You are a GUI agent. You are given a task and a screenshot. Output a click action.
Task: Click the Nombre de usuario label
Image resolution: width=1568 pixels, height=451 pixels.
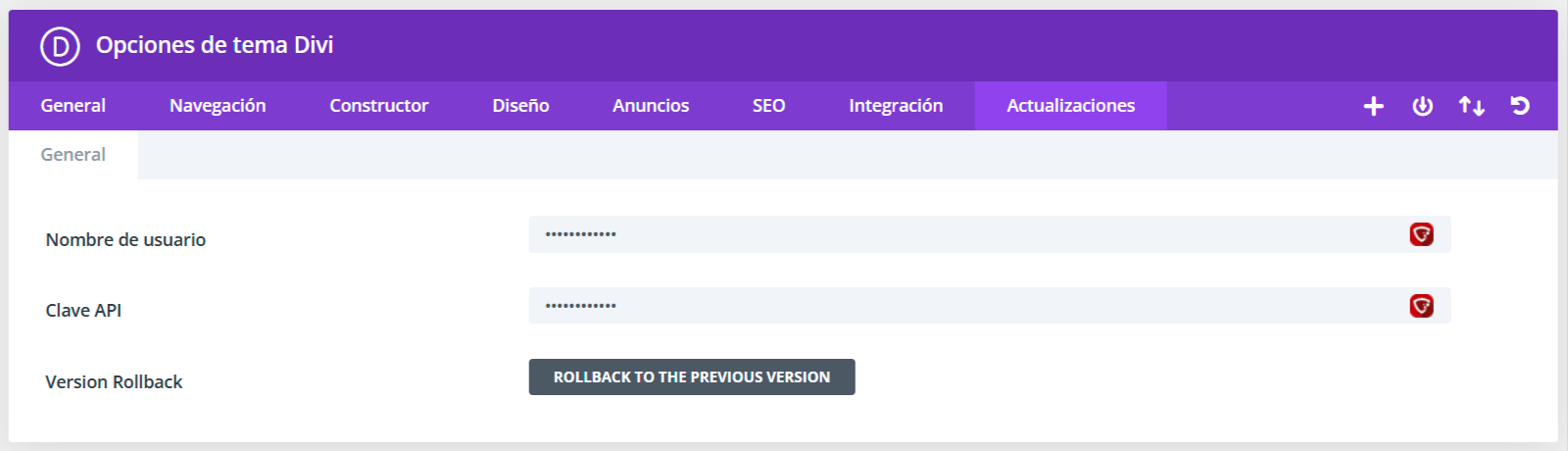[x=125, y=240]
